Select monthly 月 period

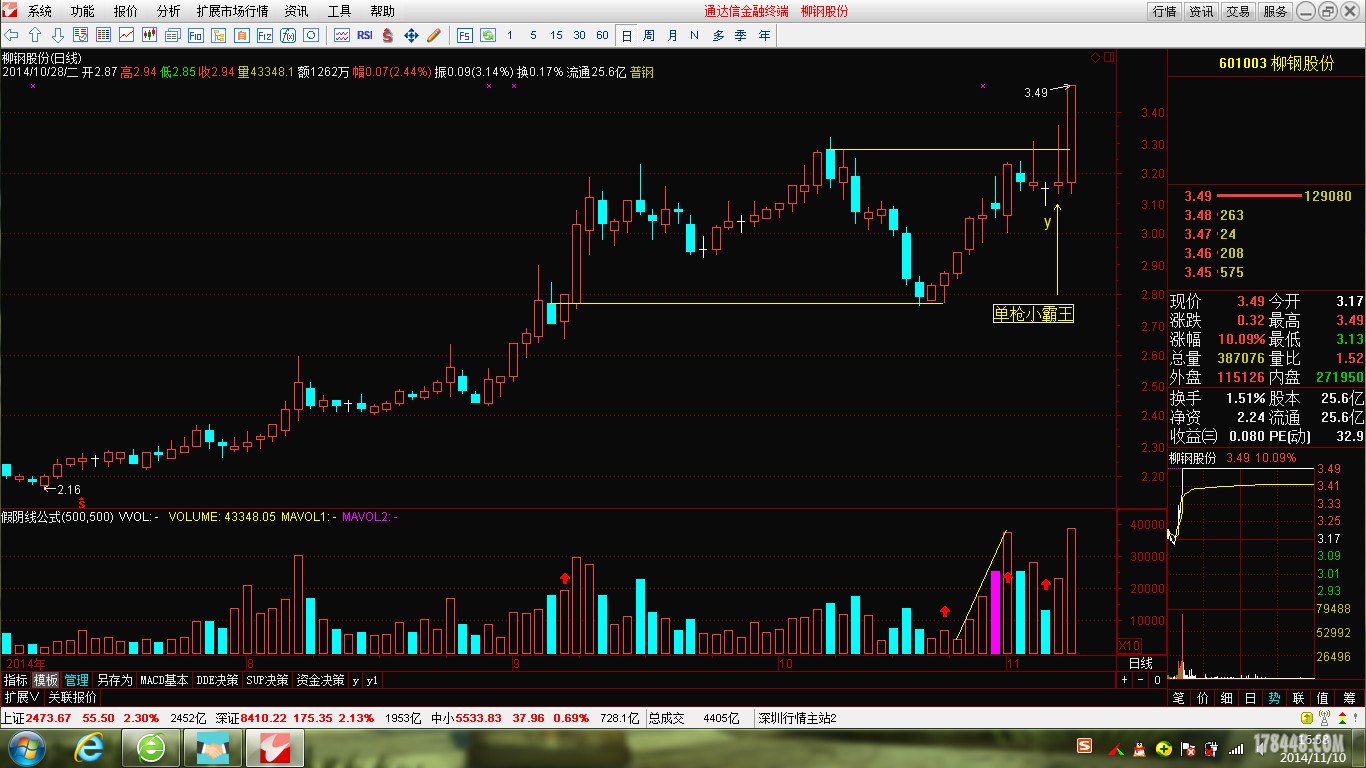(672, 35)
